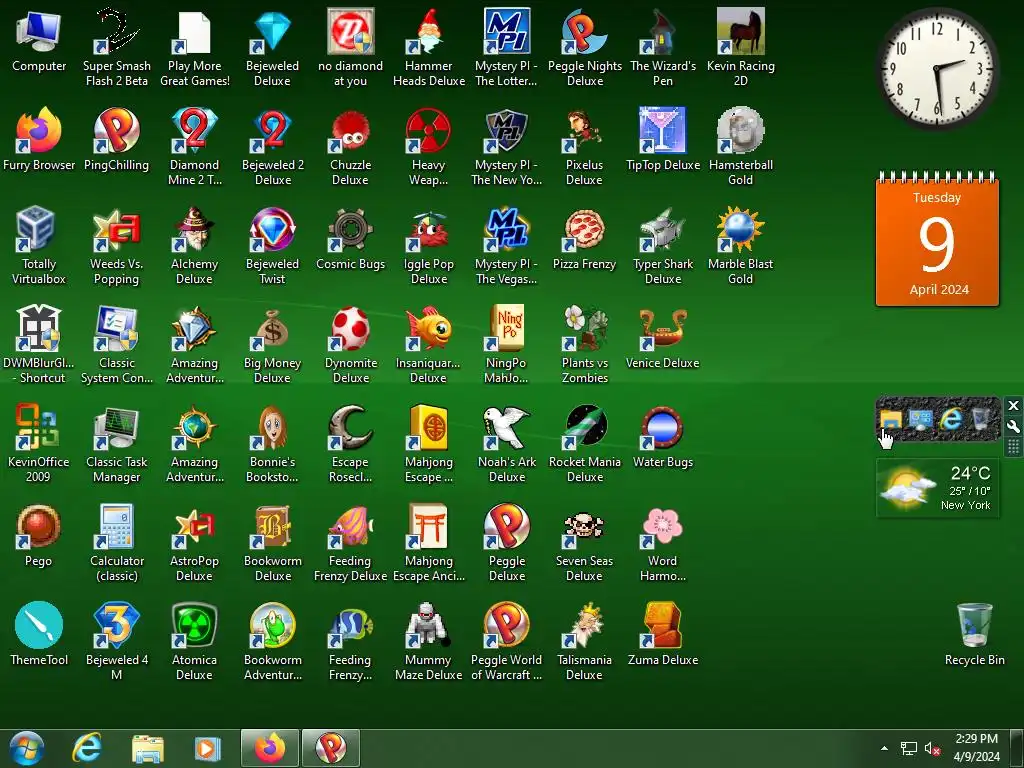The height and width of the screenshot is (768, 1024).
Task: Open The Wizard's Pen shortcut
Action: click(x=663, y=31)
